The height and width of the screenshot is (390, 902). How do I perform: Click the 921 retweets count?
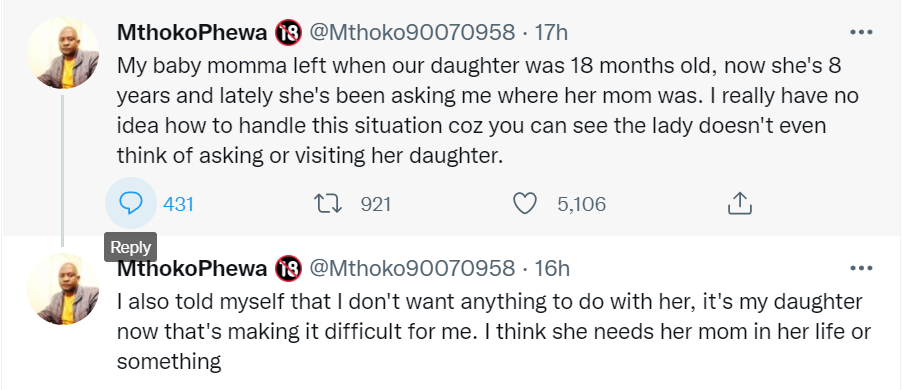376,204
